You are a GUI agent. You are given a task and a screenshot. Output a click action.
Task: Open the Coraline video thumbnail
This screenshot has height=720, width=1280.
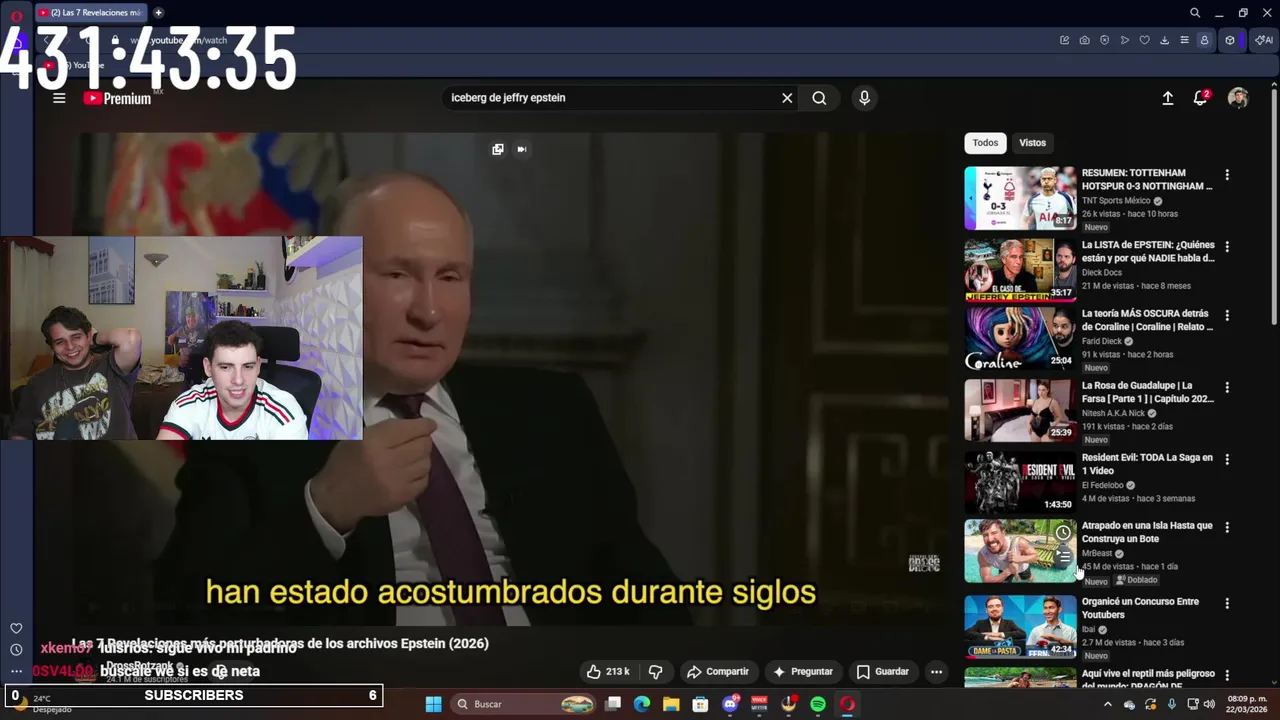tap(1020, 339)
